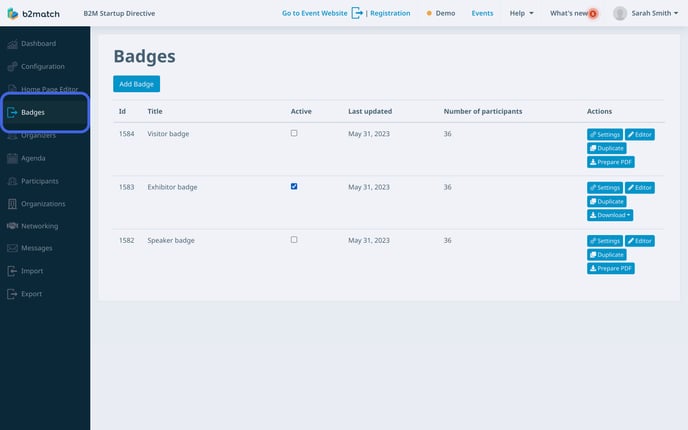The width and height of the screenshot is (688, 430).
Task: Click badge Id 1582
Action: click(x=126, y=240)
